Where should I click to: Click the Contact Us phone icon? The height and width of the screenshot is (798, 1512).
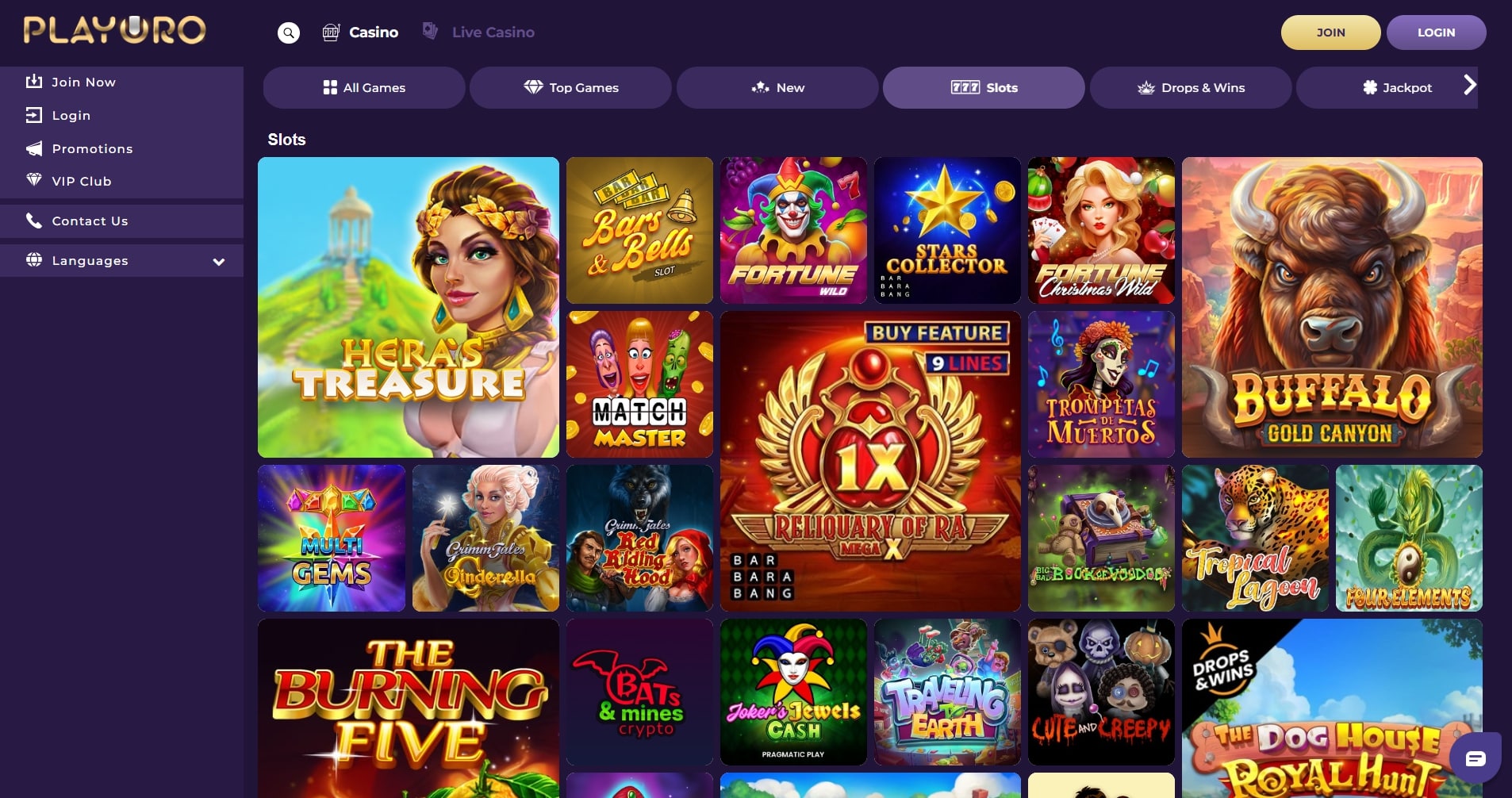pyautogui.click(x=34, y=221)
